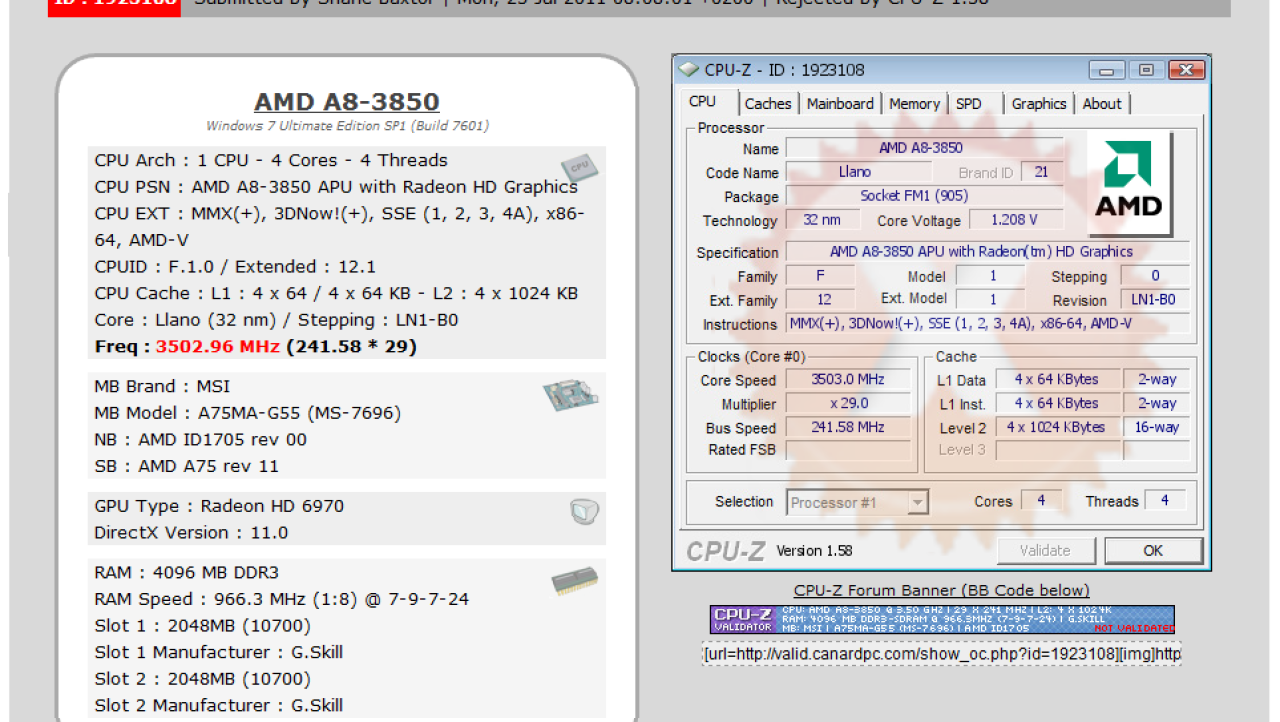Close the CPU-Z window
Viewport: 1280px width, 722px height.
(1186, 70)
